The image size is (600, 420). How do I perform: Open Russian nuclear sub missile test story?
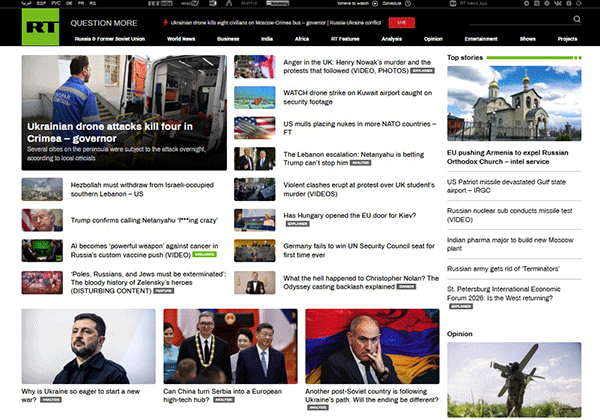pos(509,215)
